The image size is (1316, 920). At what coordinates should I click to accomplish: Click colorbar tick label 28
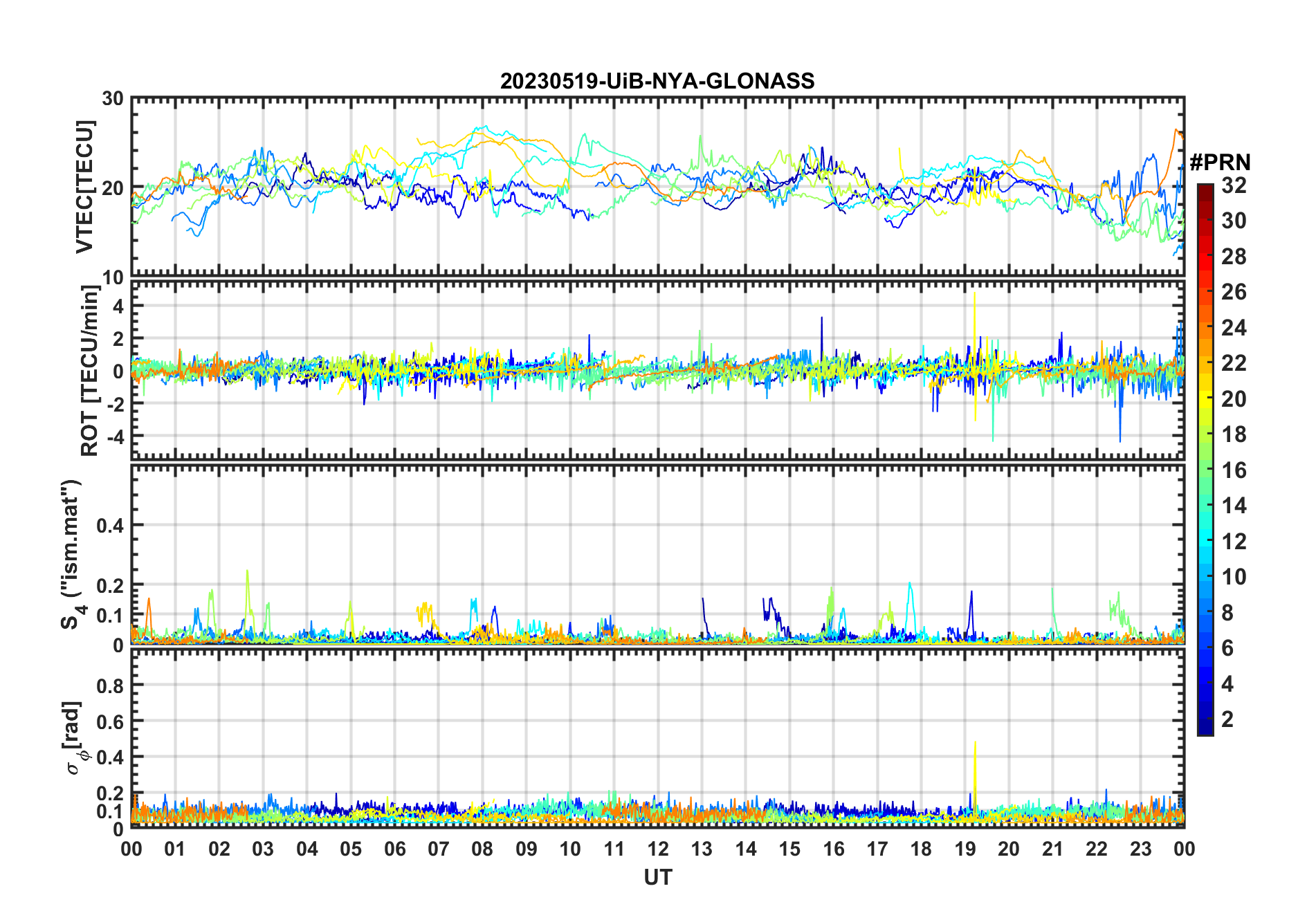coord(1234,256)
